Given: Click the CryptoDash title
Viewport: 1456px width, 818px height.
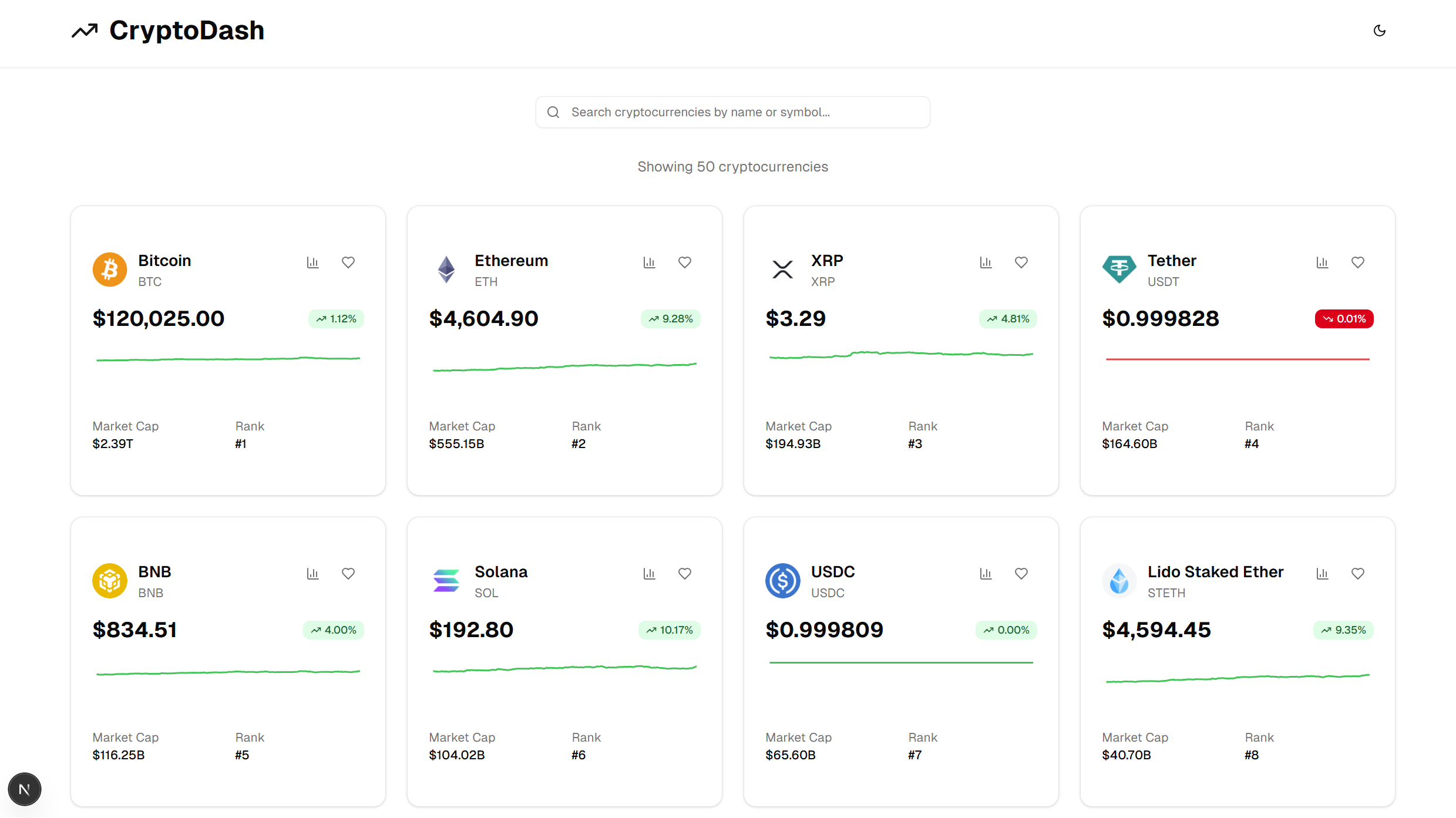Looking at the screenshot, I should pos(187,31).
